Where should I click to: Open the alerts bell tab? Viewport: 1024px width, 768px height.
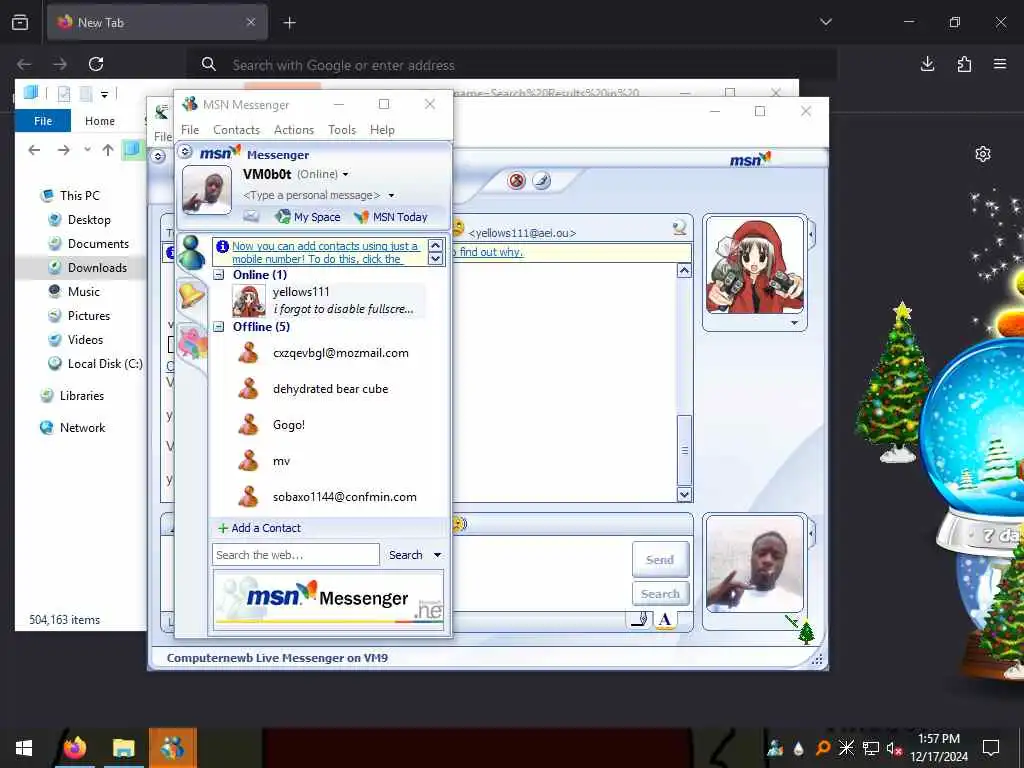point(192,296)
